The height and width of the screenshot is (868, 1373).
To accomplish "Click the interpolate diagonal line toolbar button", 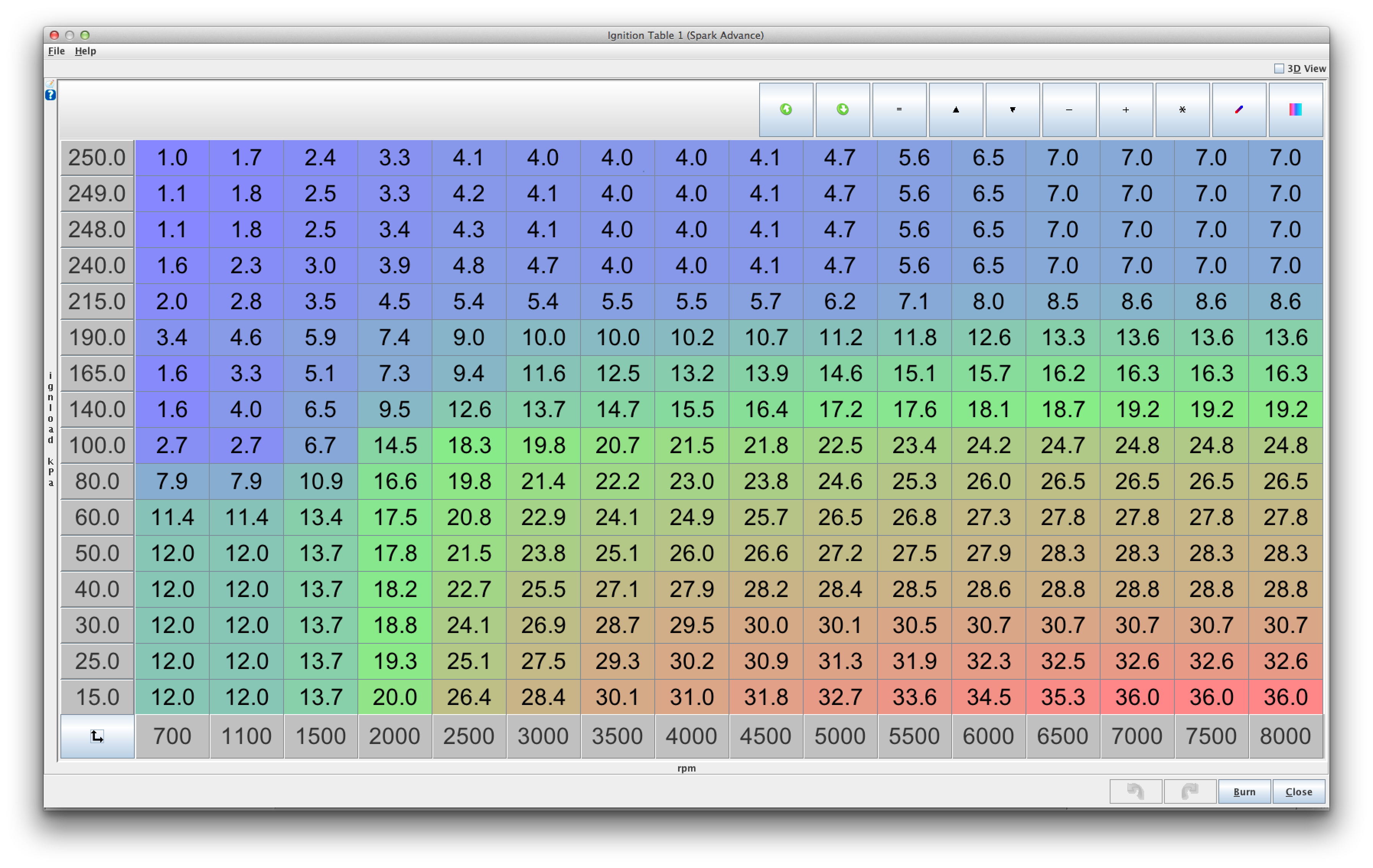I will point(1238,109).
